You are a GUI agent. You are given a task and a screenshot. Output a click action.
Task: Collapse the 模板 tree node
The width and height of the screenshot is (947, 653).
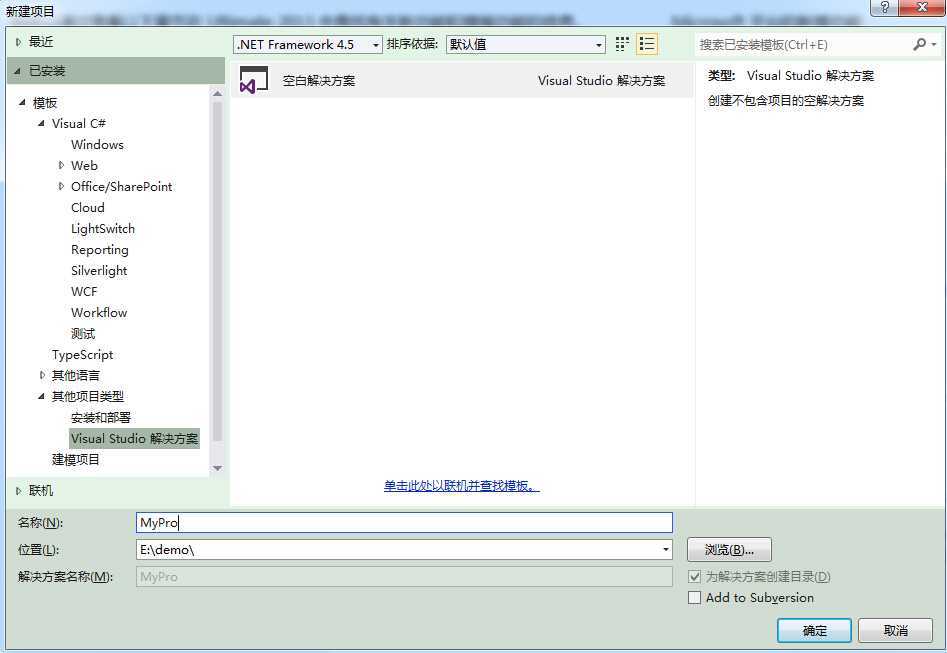click(22, 103)
